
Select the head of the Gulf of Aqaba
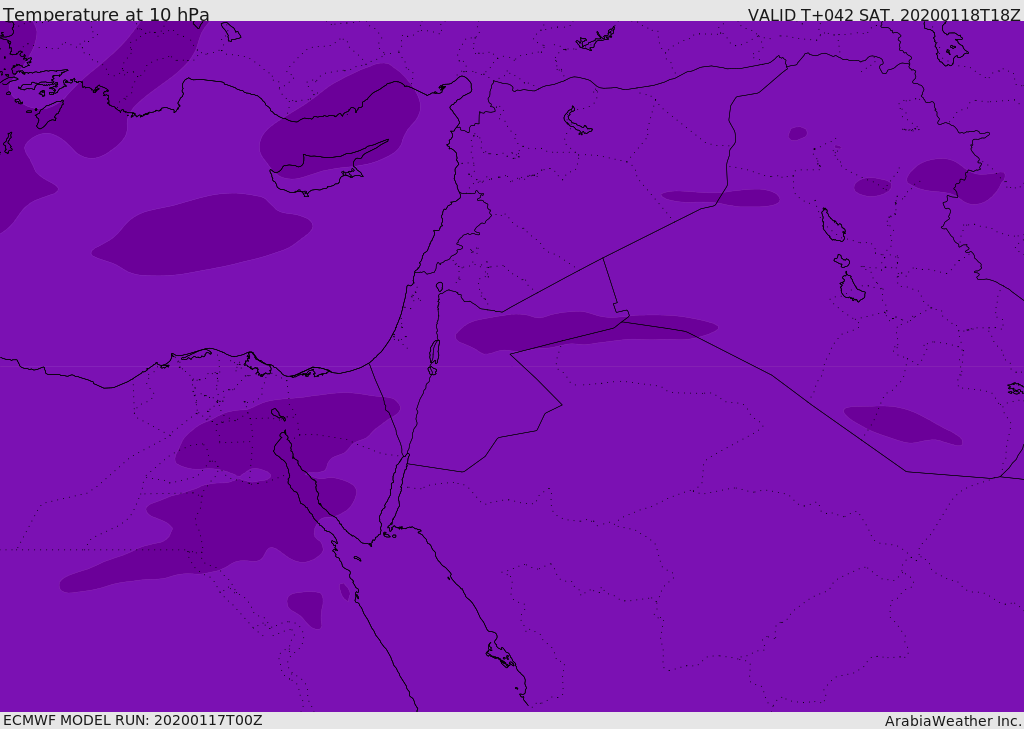407,458
